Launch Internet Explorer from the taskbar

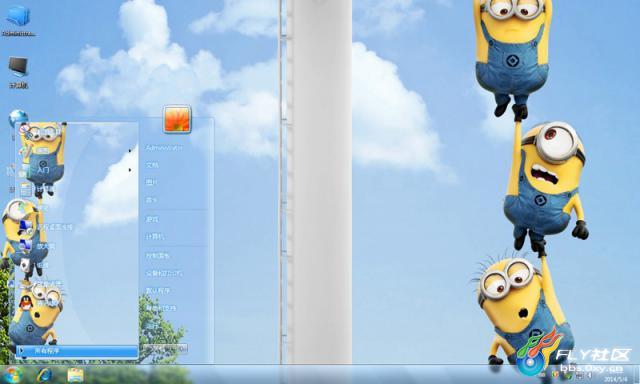(44, 375)
